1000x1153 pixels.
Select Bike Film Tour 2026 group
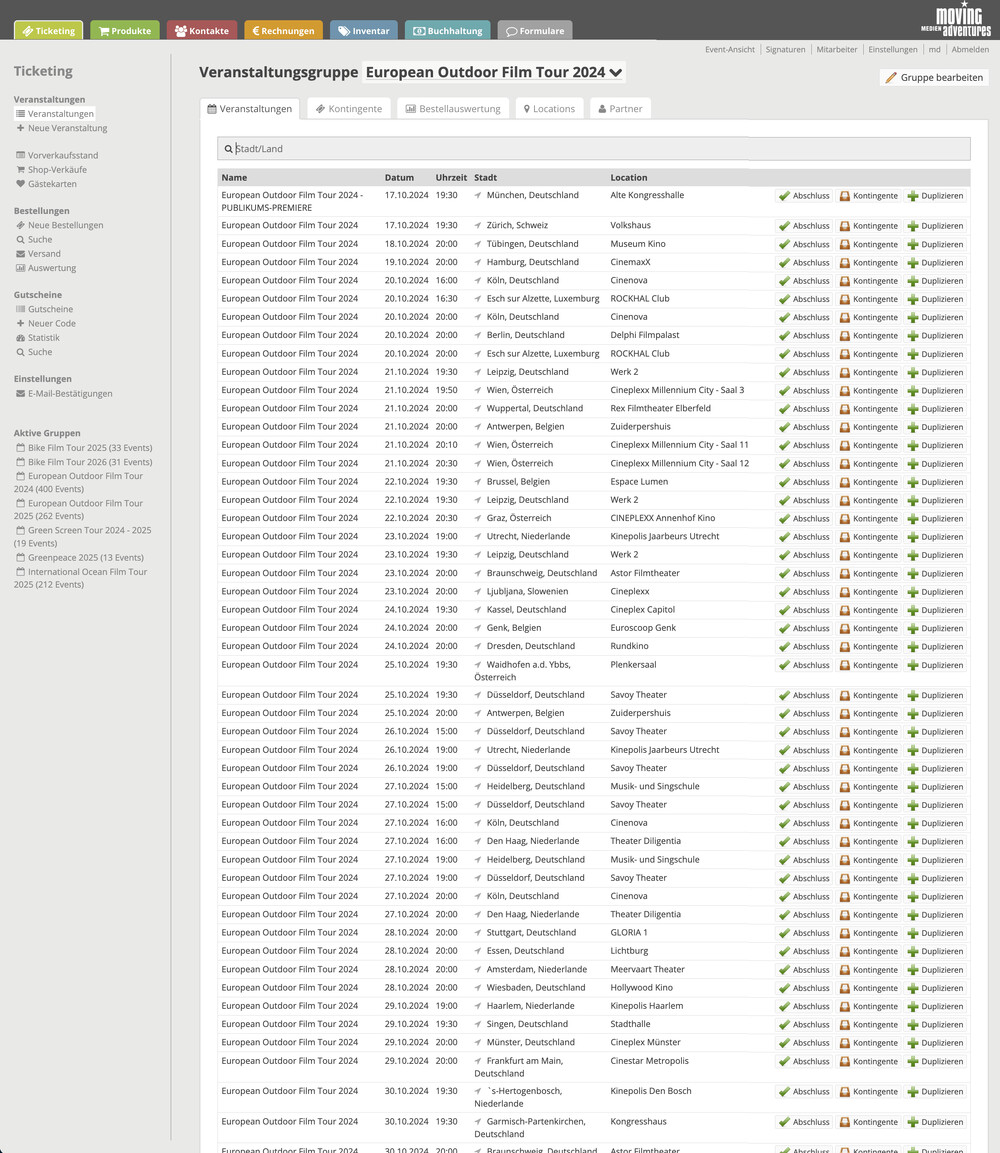coord(89,462)
